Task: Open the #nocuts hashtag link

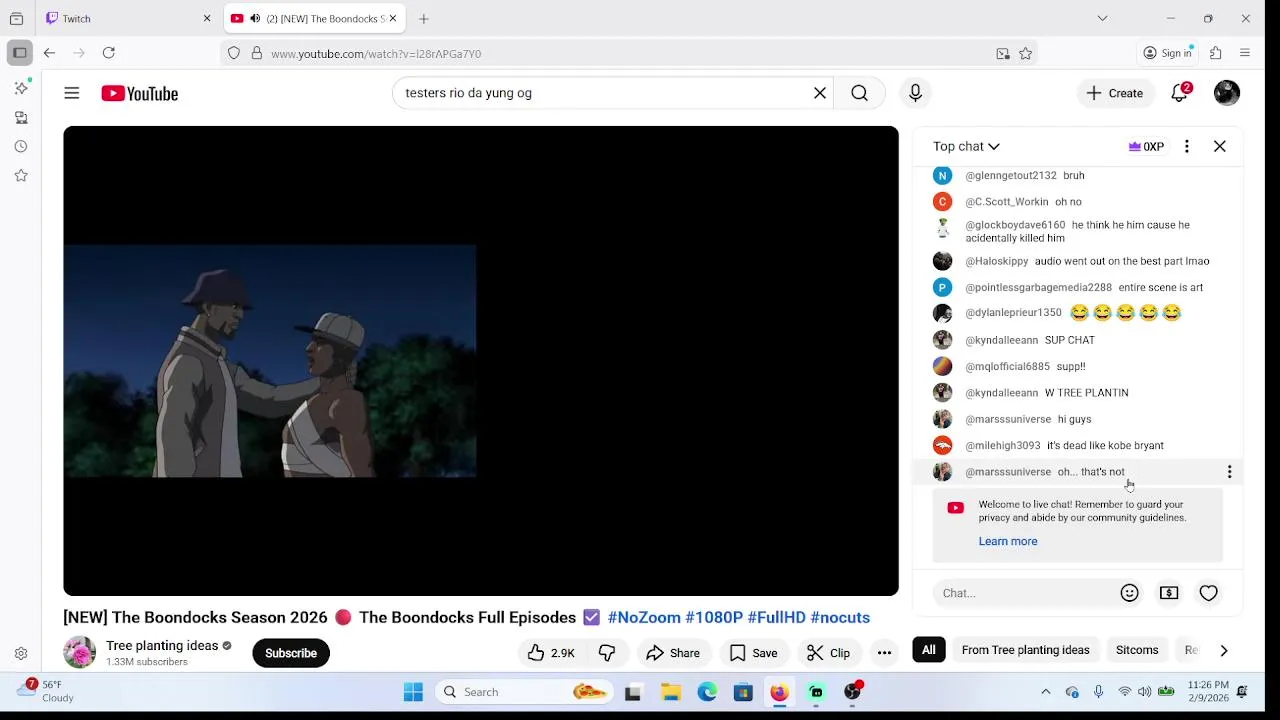Action: pyautogui.click(x=840, y=617)
